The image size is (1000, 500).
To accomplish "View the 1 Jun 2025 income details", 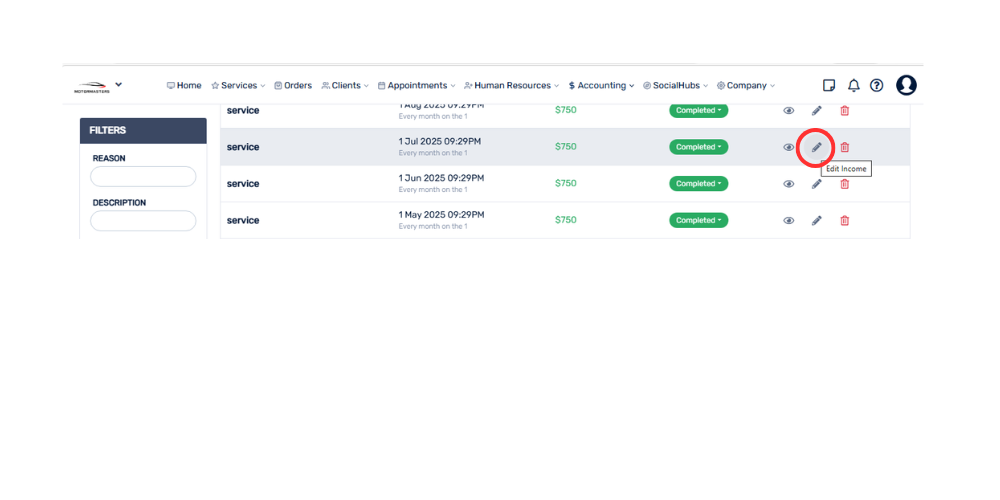I will (788, 184).
